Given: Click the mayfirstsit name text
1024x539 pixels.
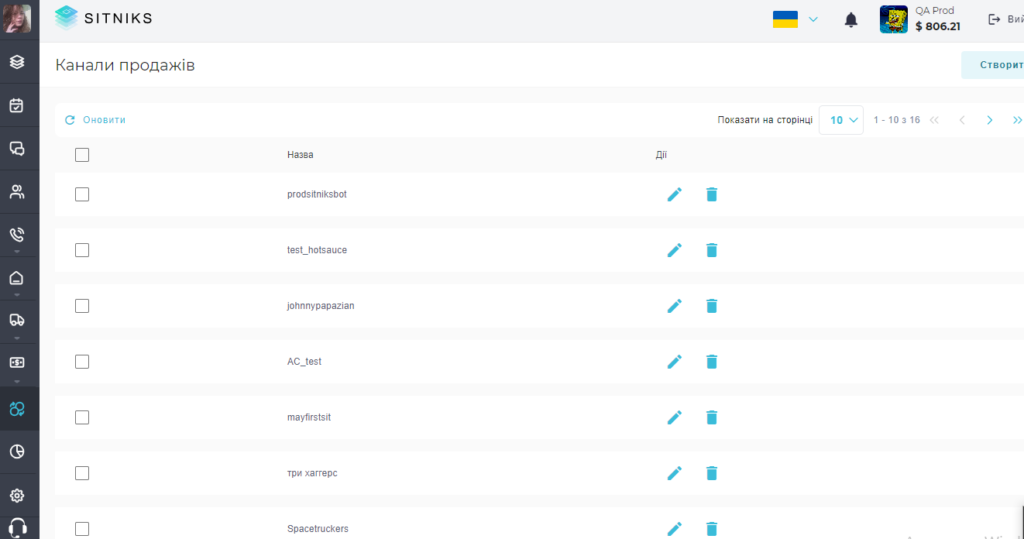Looking at the screenshot, I should pos(309,417).
